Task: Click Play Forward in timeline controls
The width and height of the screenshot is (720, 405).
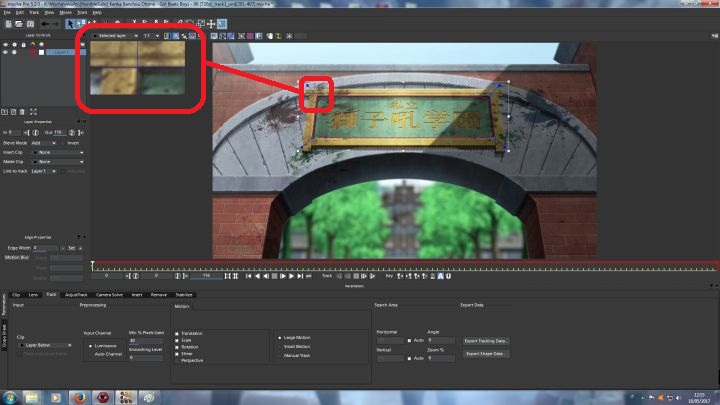Action: 291,276
